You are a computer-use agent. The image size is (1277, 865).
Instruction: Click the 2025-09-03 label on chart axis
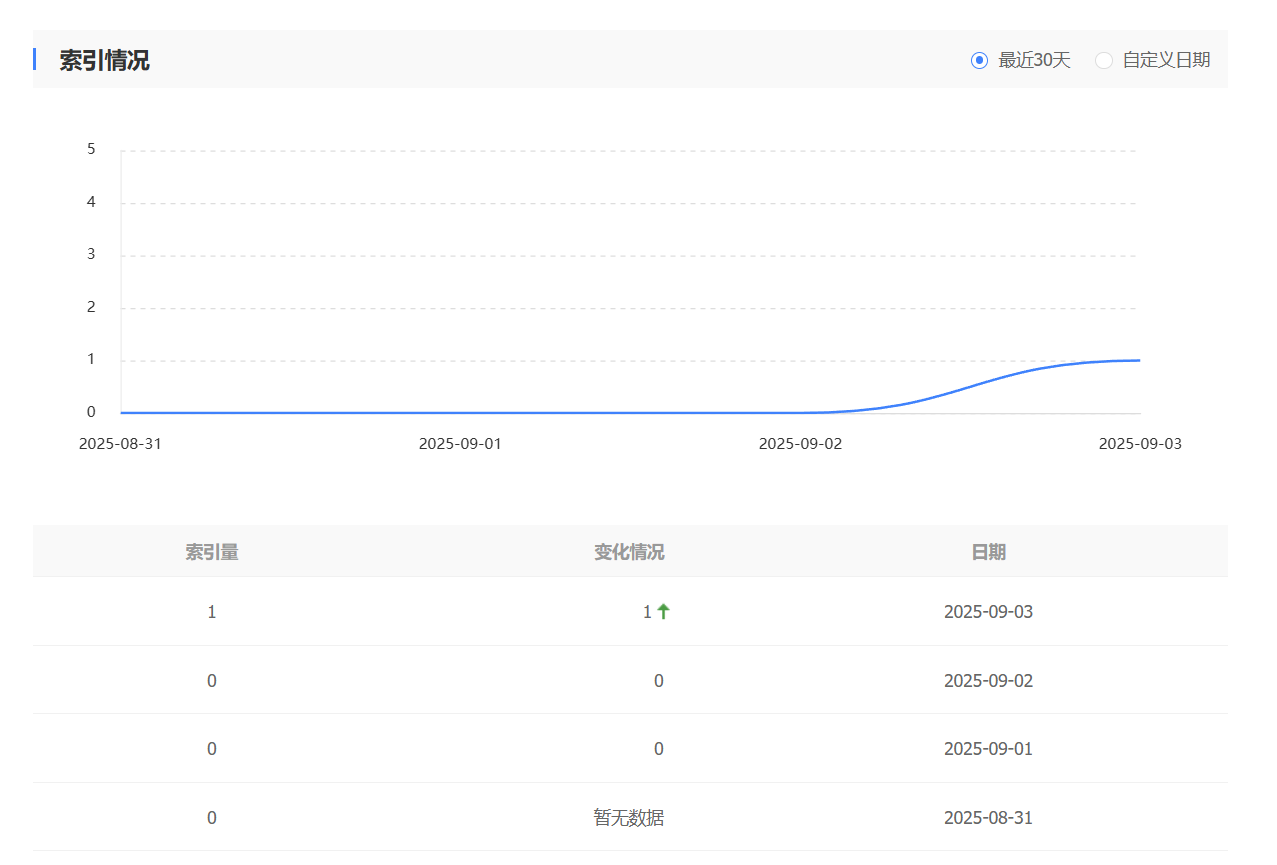[1140, 444]
